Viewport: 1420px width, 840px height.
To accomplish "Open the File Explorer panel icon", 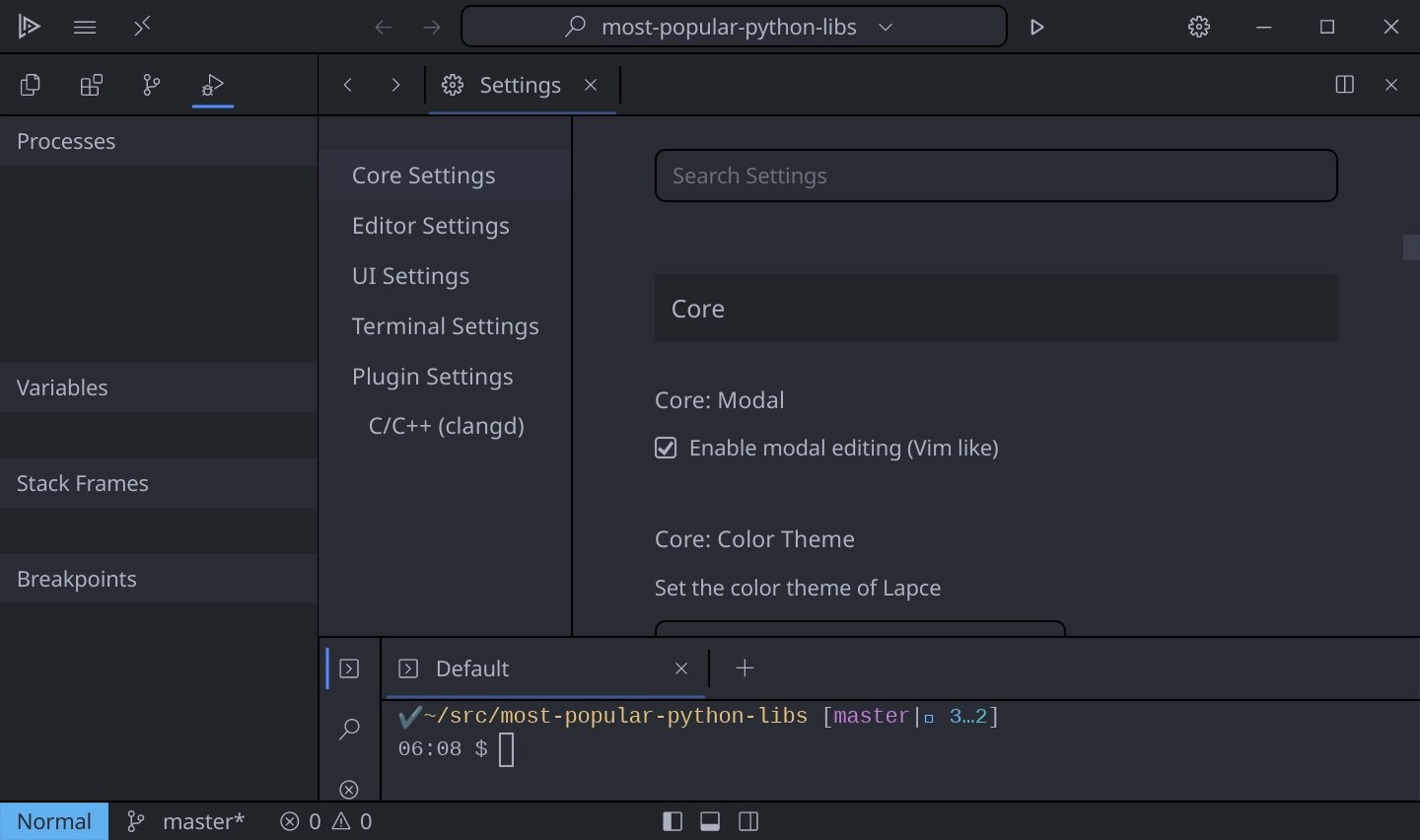I will pos(31,86).
